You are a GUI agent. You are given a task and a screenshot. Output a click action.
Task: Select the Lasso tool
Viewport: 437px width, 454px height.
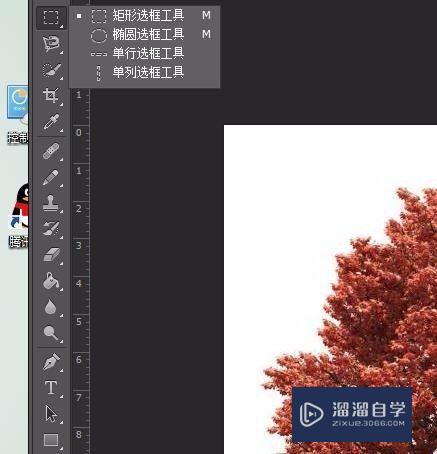51,44
